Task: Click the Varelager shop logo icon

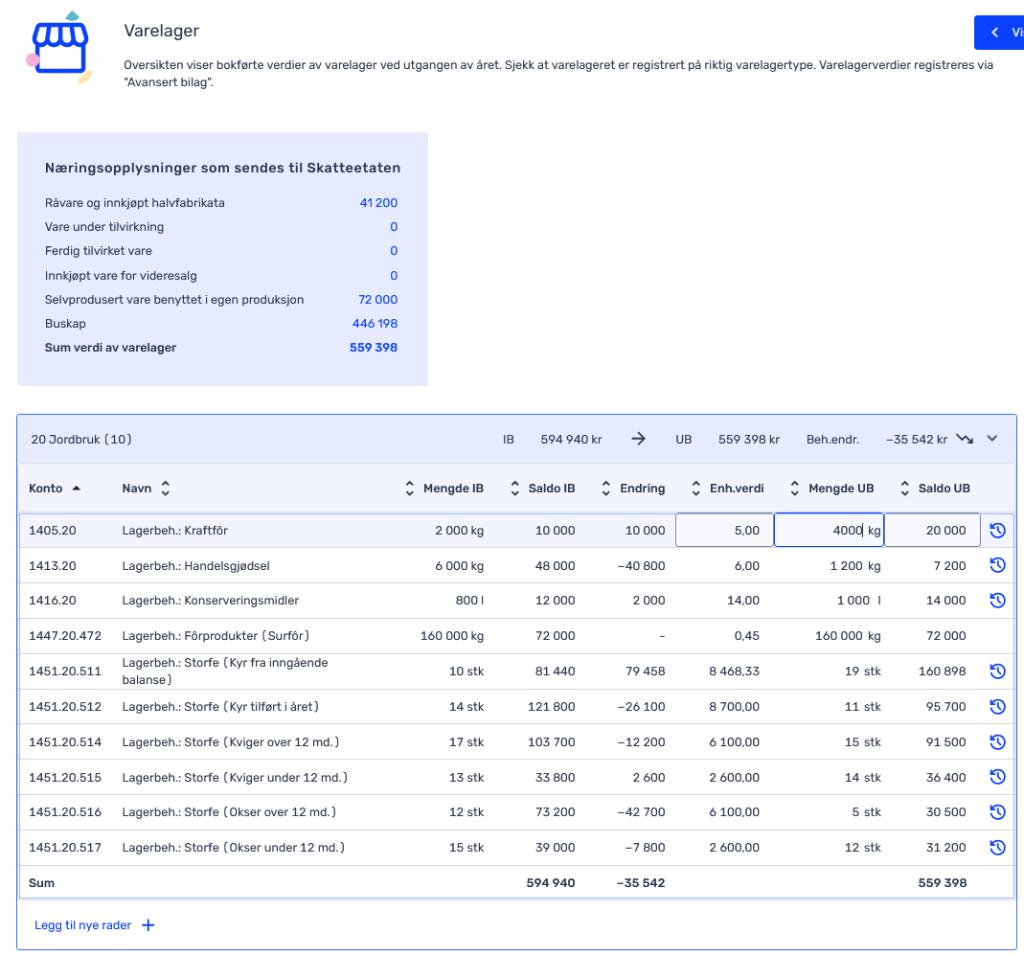Action: coord(60,48)
